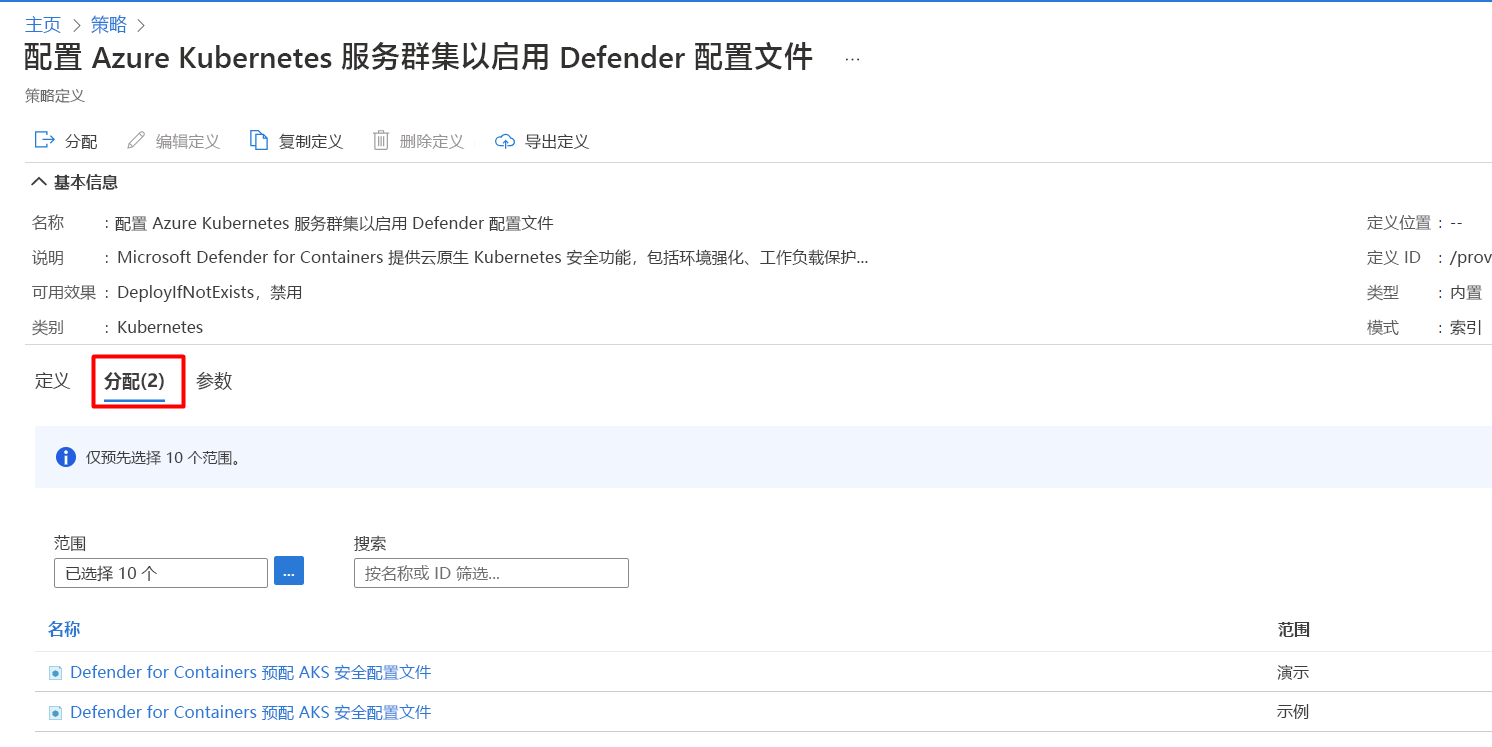Click the policy icon of the 演示 assignment row
The height and width of the screenshot is (747, 1492).
coord(55,673)
